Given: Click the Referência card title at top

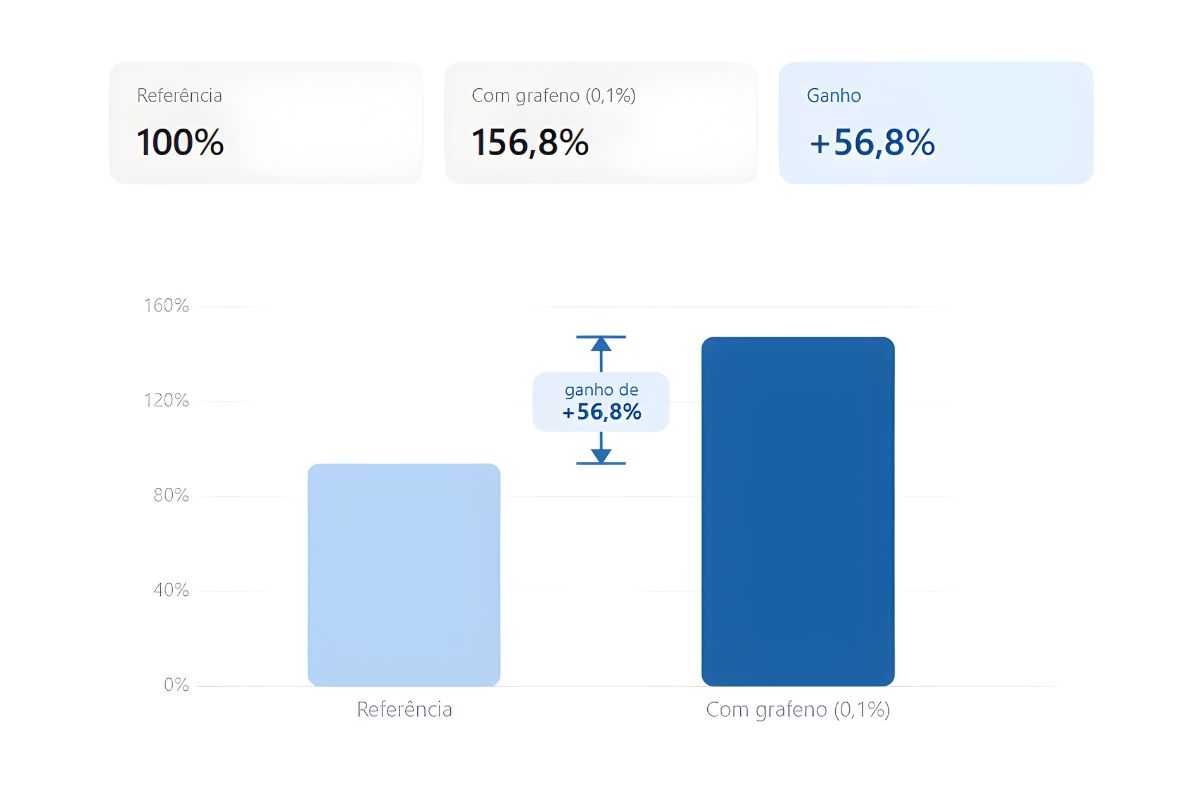Looking at the screenshot, I should [x=180, y=96].
